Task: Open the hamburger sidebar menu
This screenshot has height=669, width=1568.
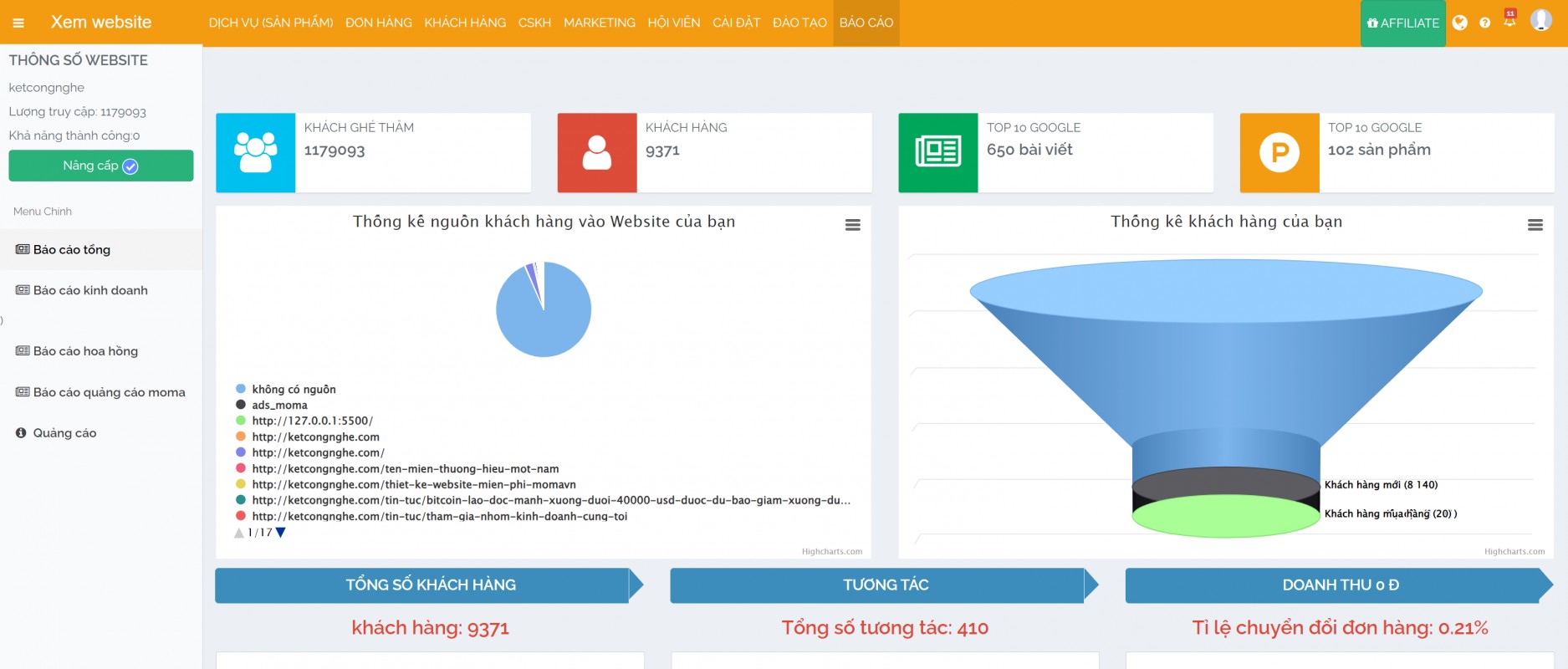Action: pyautogui.click(x=18, y=23)
